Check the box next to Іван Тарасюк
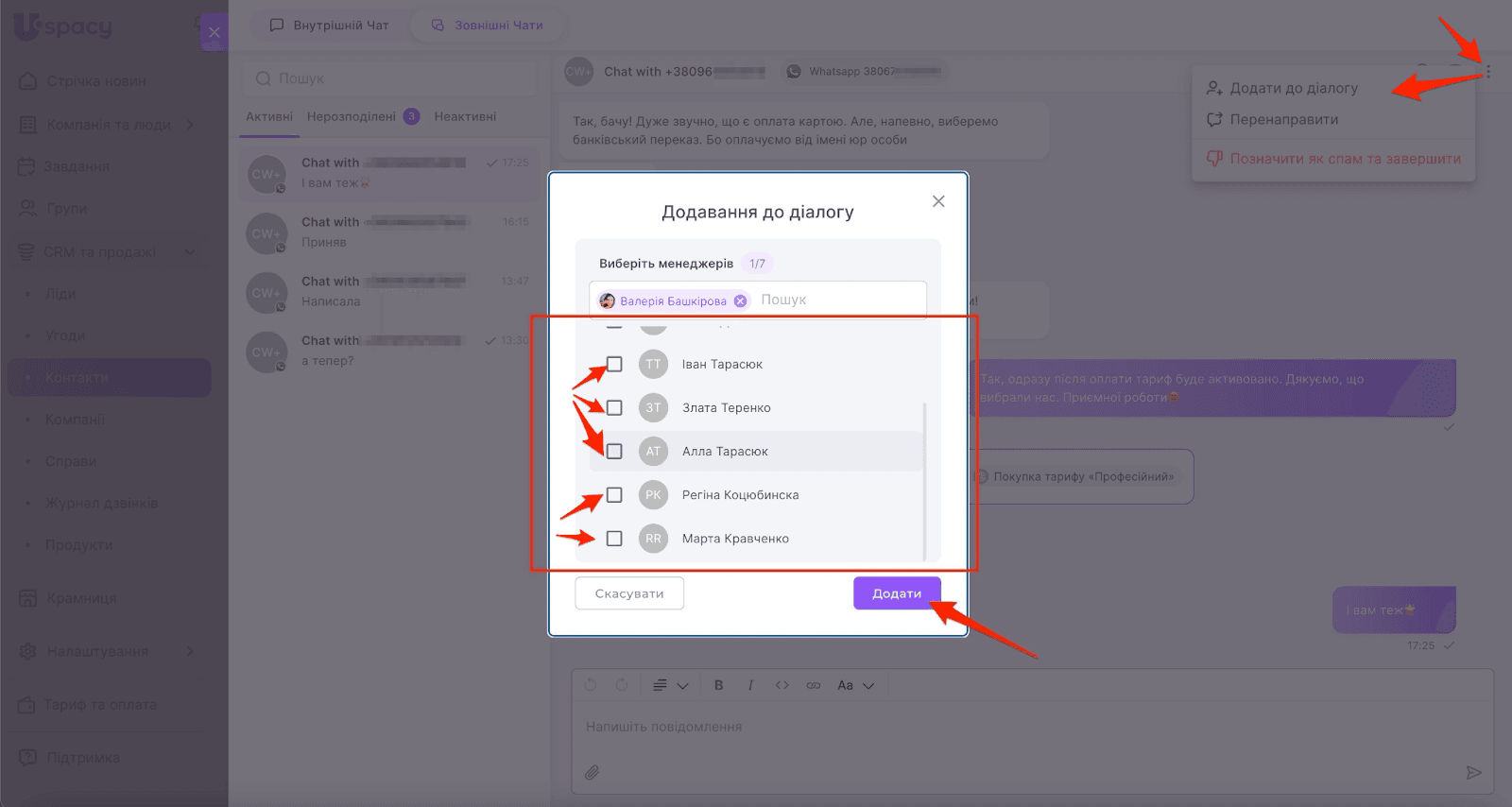The image size is (1512, 807). point(614,364)
